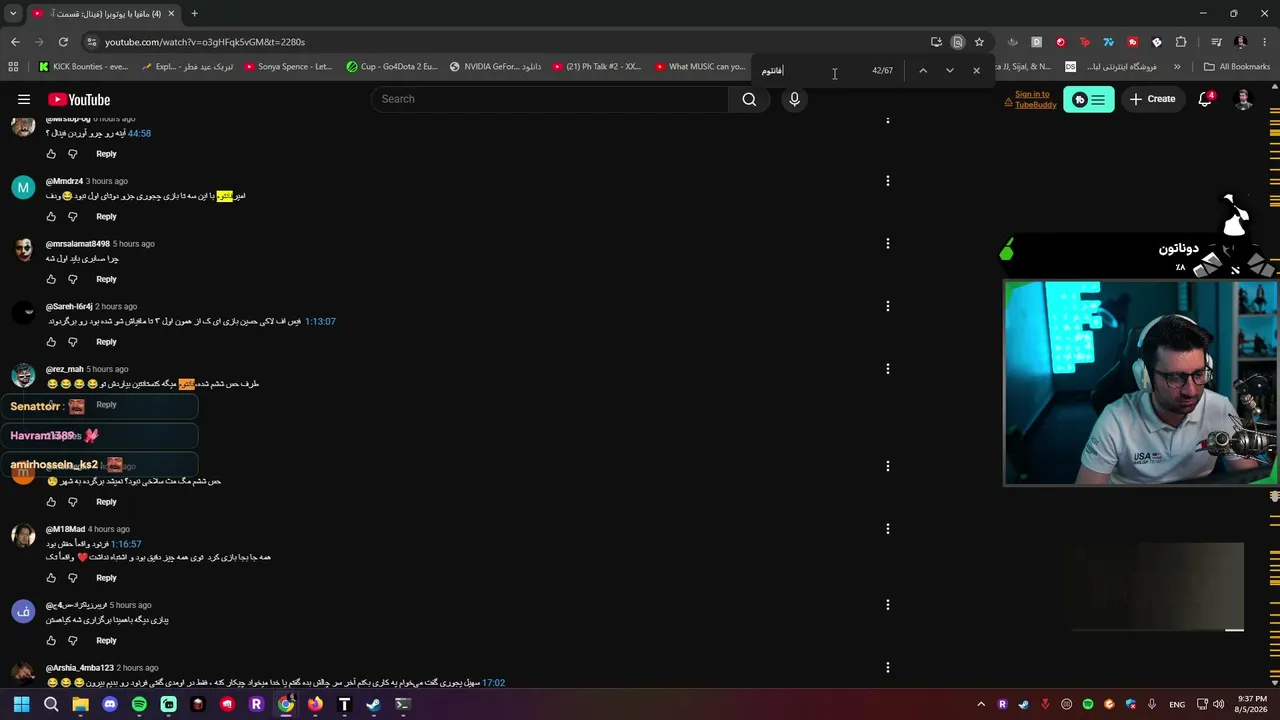
Task: Click the address bar URL
Action: (x=205, y=42)
